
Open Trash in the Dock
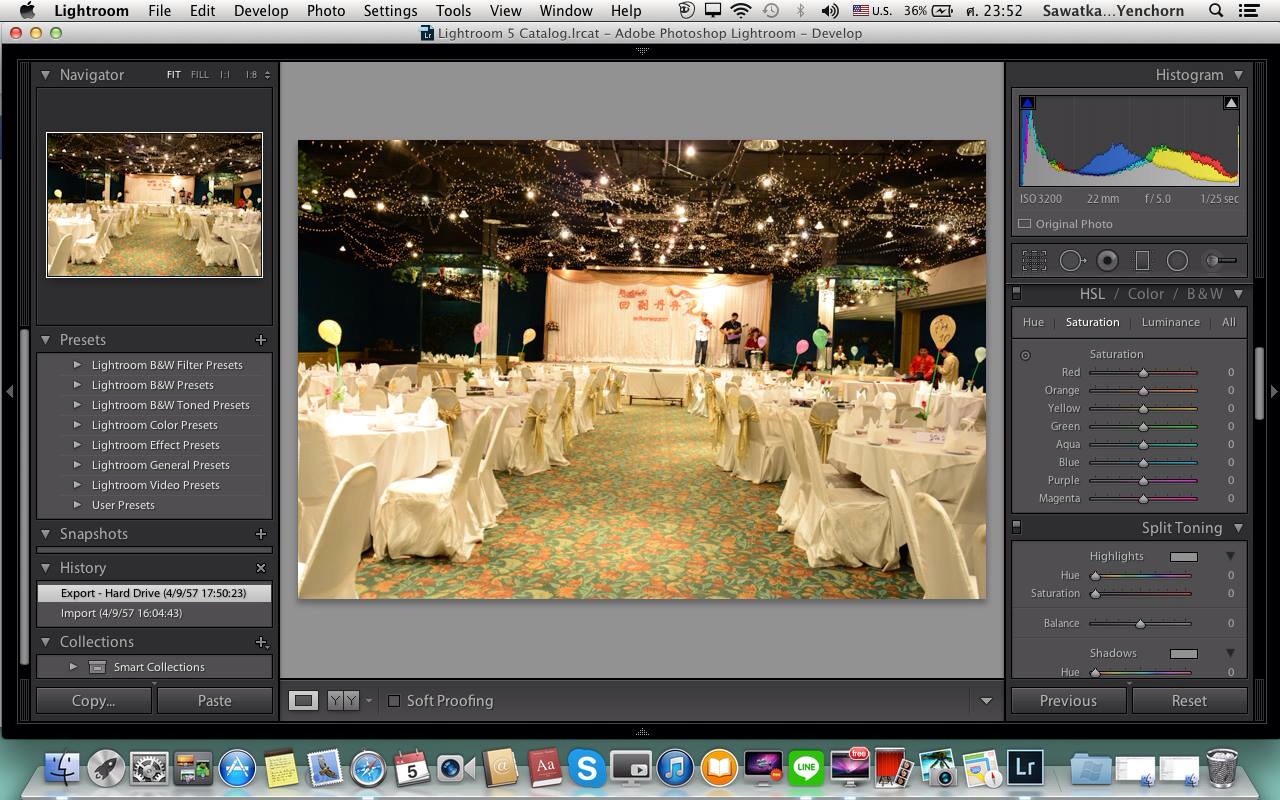[x=1222, y=768]
